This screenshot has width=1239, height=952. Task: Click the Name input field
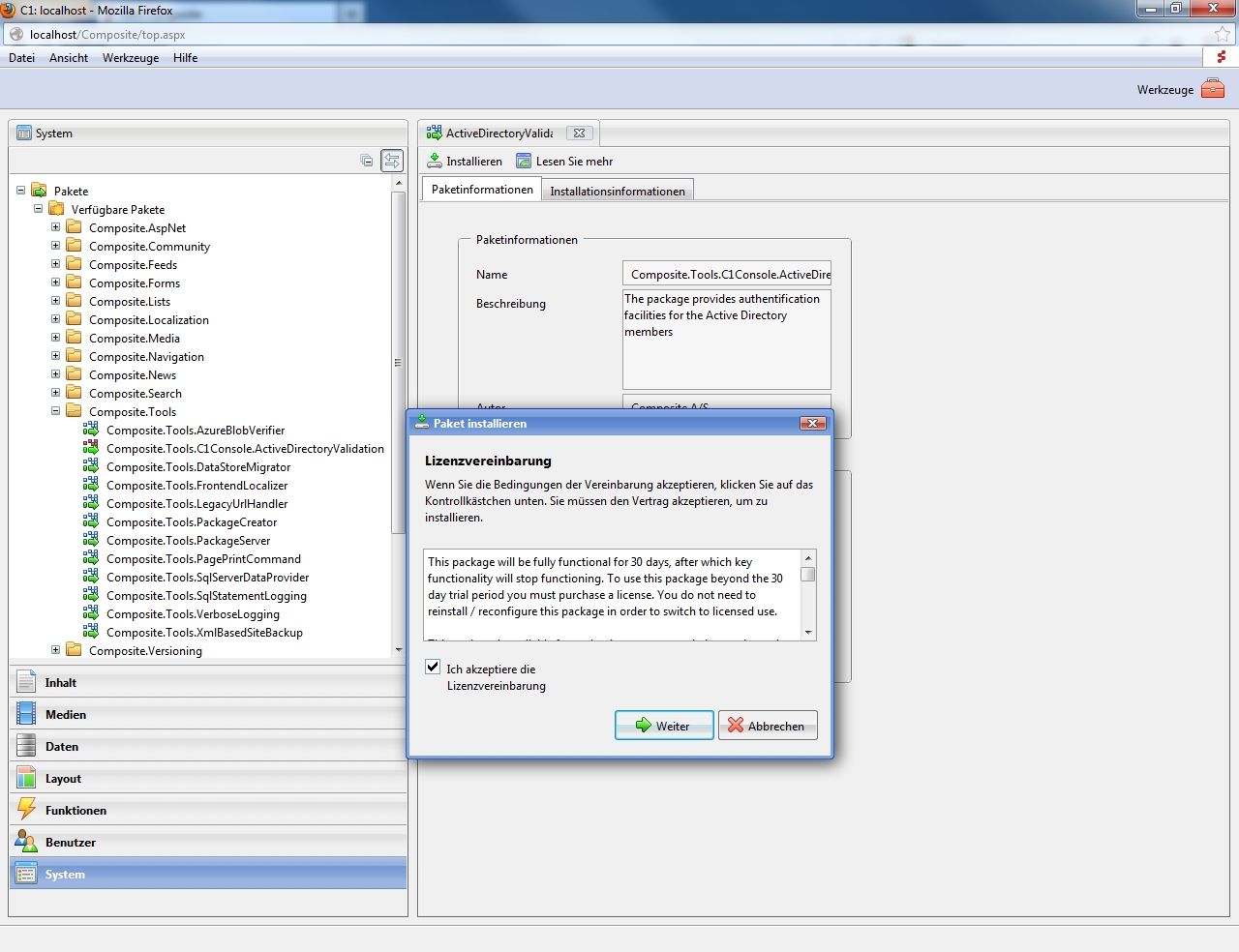point(726,275)
